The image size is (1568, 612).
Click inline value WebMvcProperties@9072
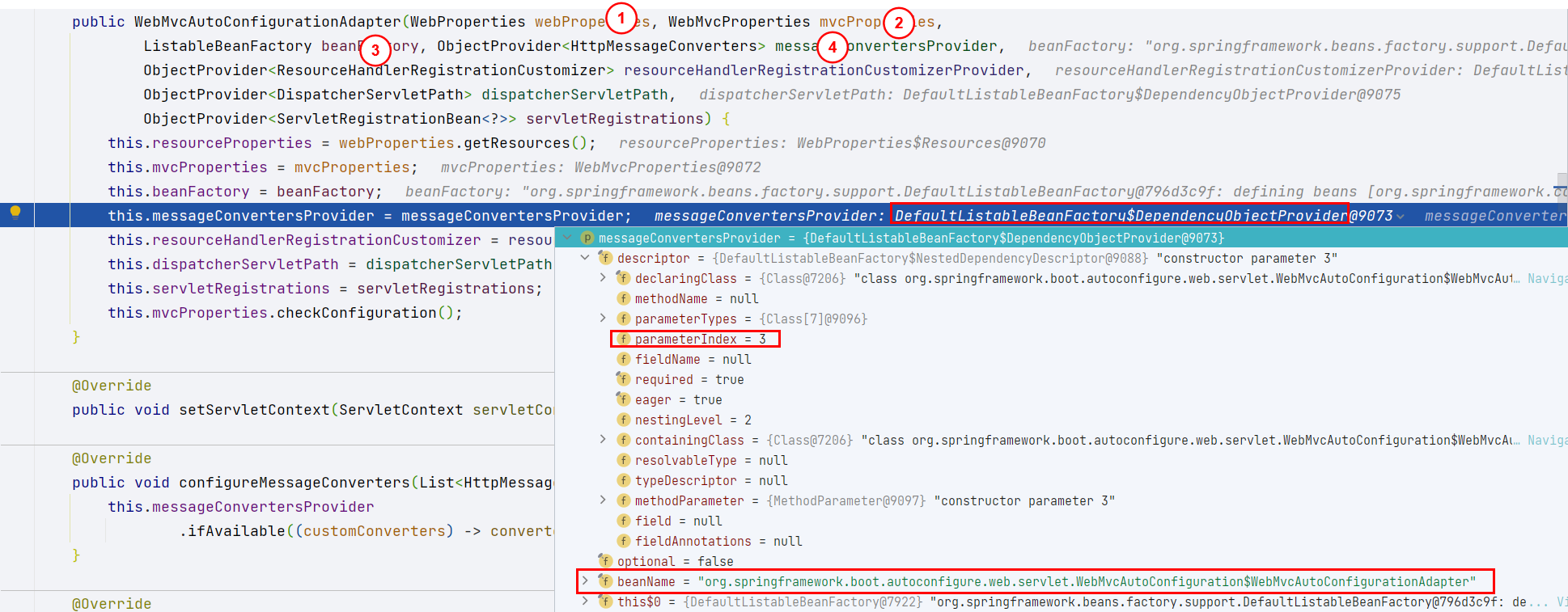(x=667, y=167)
